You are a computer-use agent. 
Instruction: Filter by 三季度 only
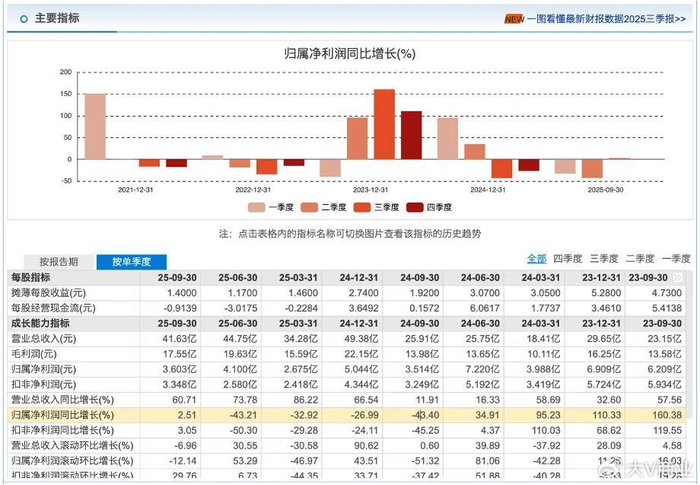604,259
